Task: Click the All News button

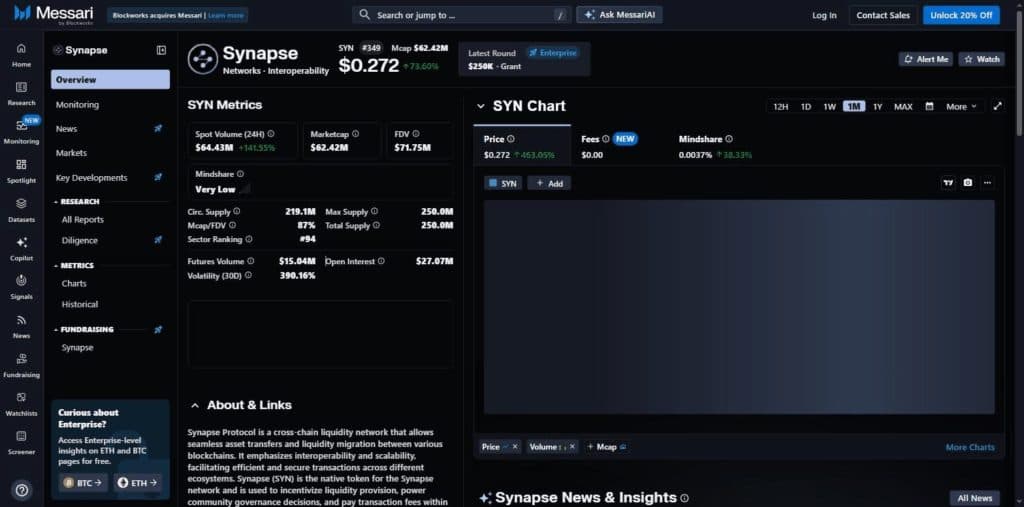Action: [x=974, y=498]
